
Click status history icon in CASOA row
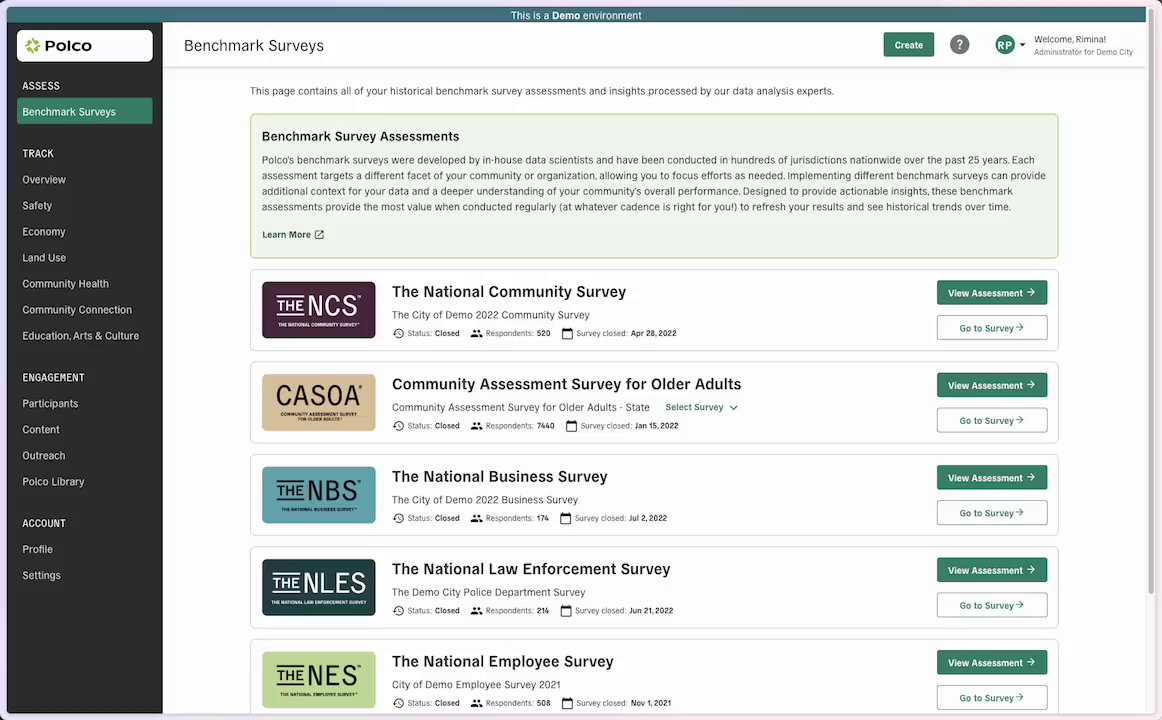399,427
